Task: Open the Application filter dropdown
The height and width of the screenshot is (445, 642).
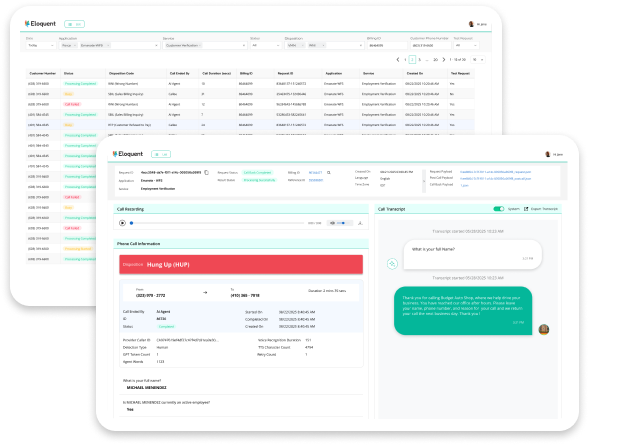Action: [109, 45]
